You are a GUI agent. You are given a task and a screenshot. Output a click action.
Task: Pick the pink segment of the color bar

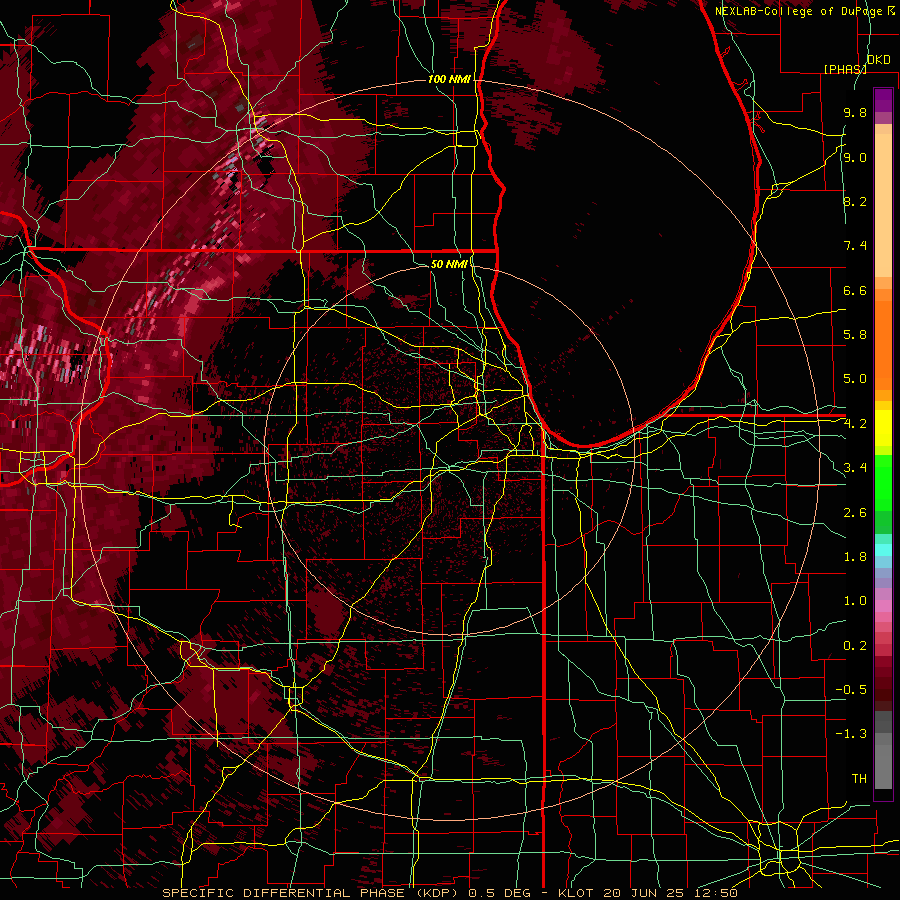[883, 606]
